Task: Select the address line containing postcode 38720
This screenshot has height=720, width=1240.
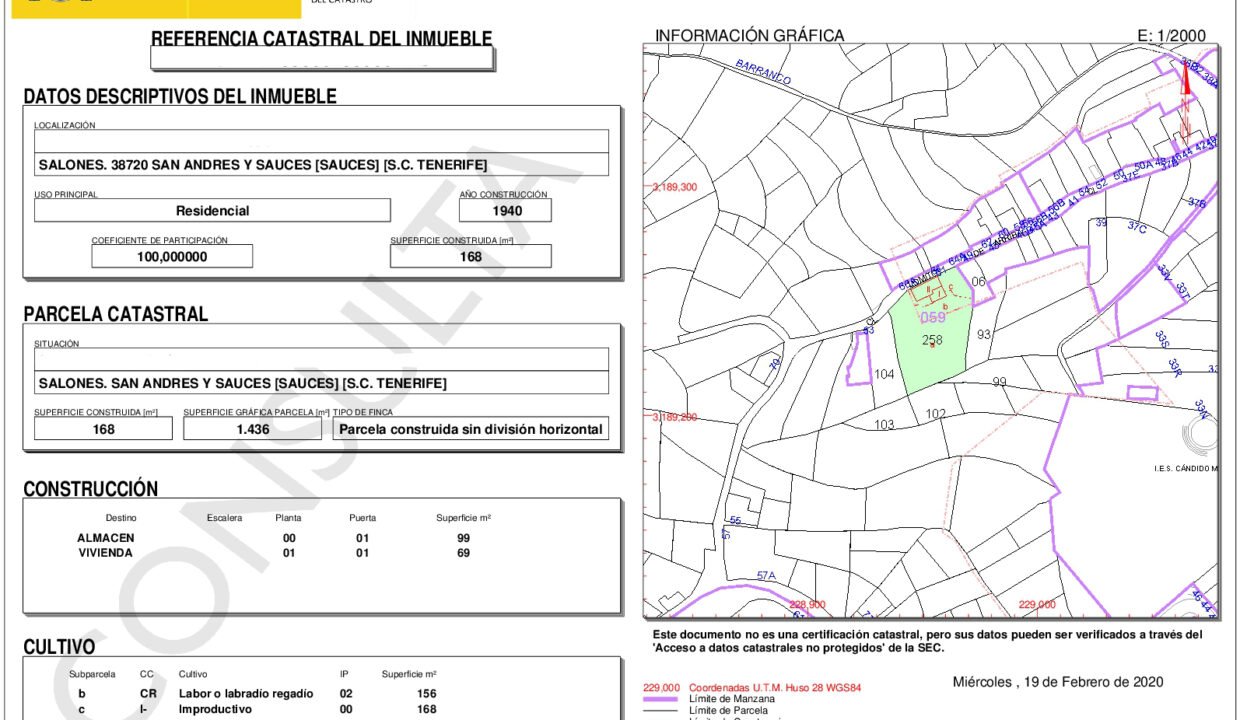Action: tap(262, 165)
